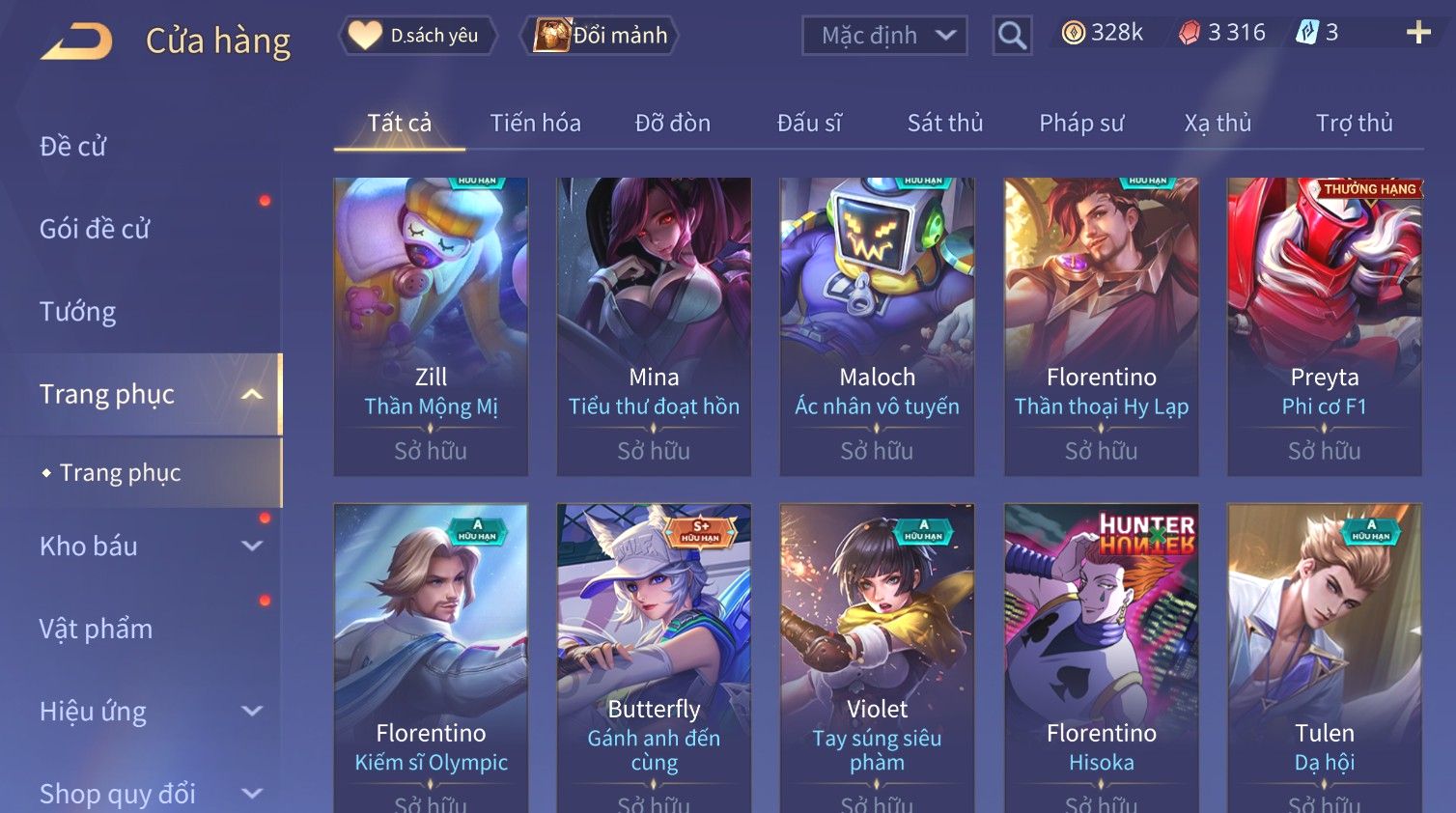1456x813 pixels.
Task: Open Đổi mảnh fragment exchange
Action: click(x=601, y=36)
